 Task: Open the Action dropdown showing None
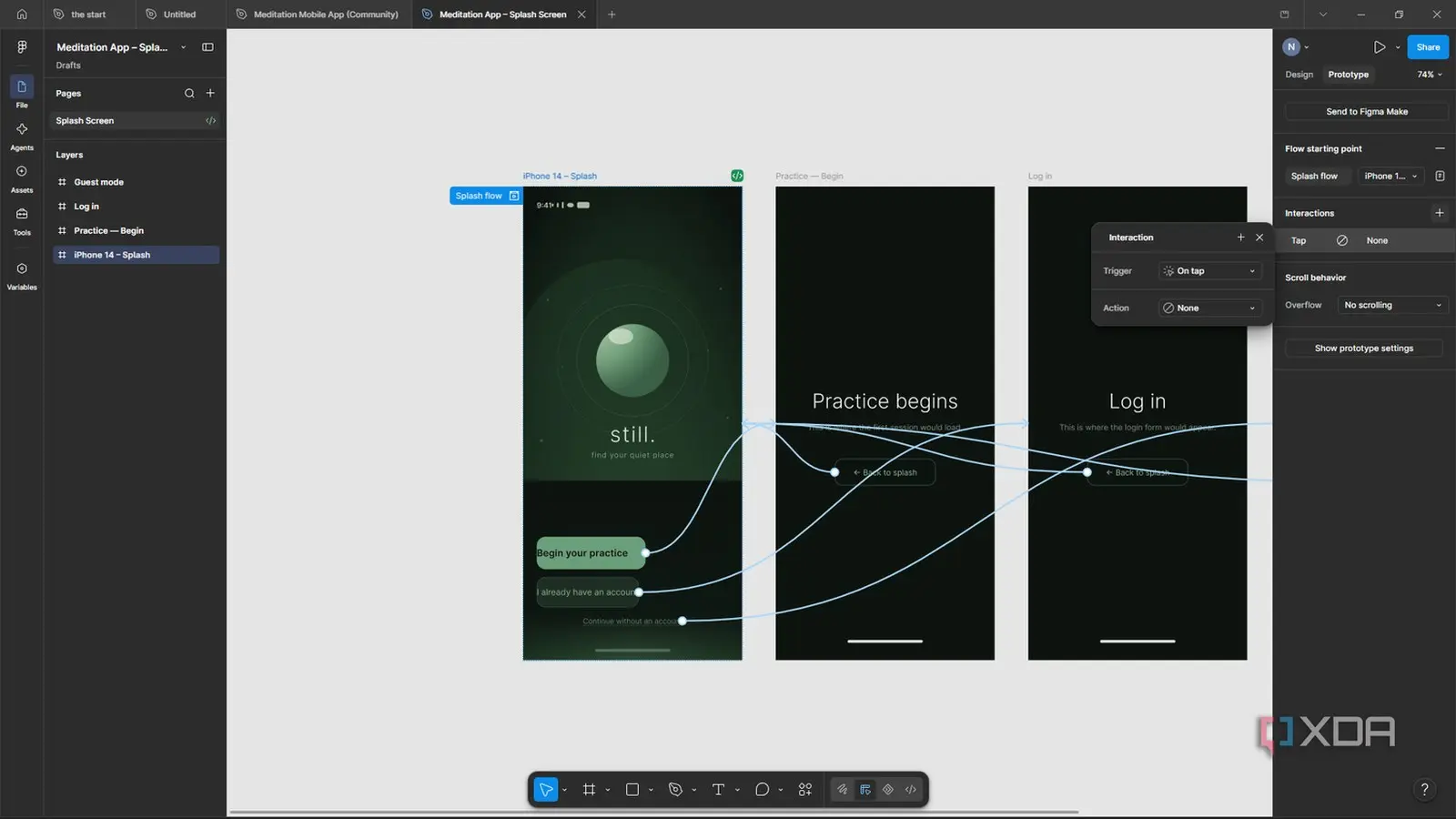point(1210,308)
